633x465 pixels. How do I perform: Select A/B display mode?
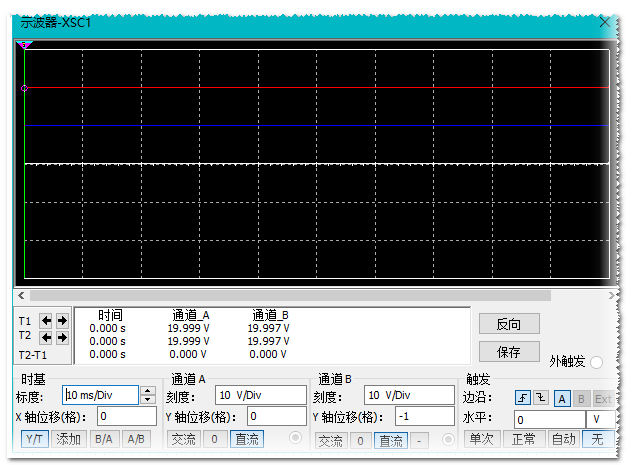click(136, 439)
